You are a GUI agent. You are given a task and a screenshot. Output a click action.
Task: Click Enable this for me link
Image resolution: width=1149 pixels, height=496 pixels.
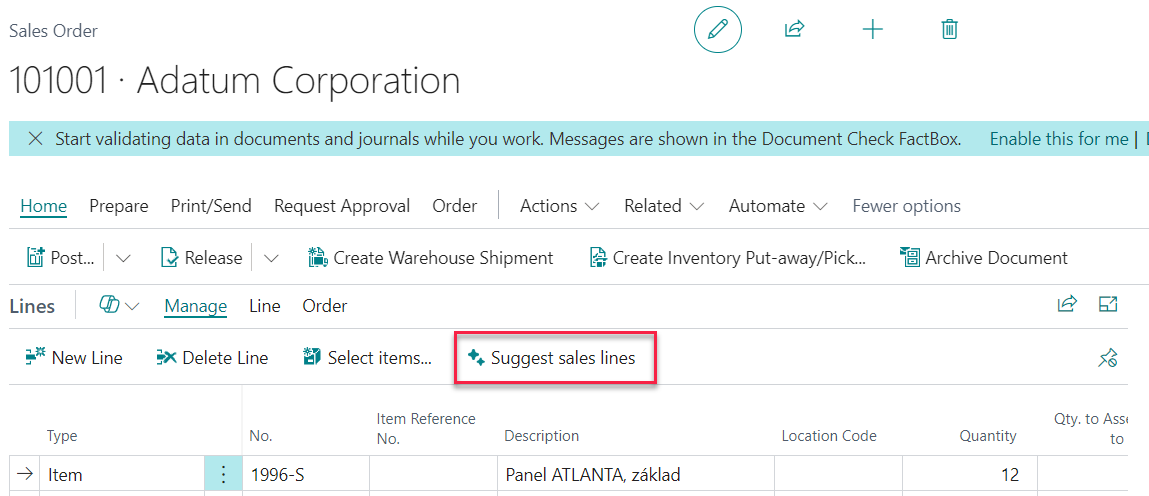(1059, 138)
